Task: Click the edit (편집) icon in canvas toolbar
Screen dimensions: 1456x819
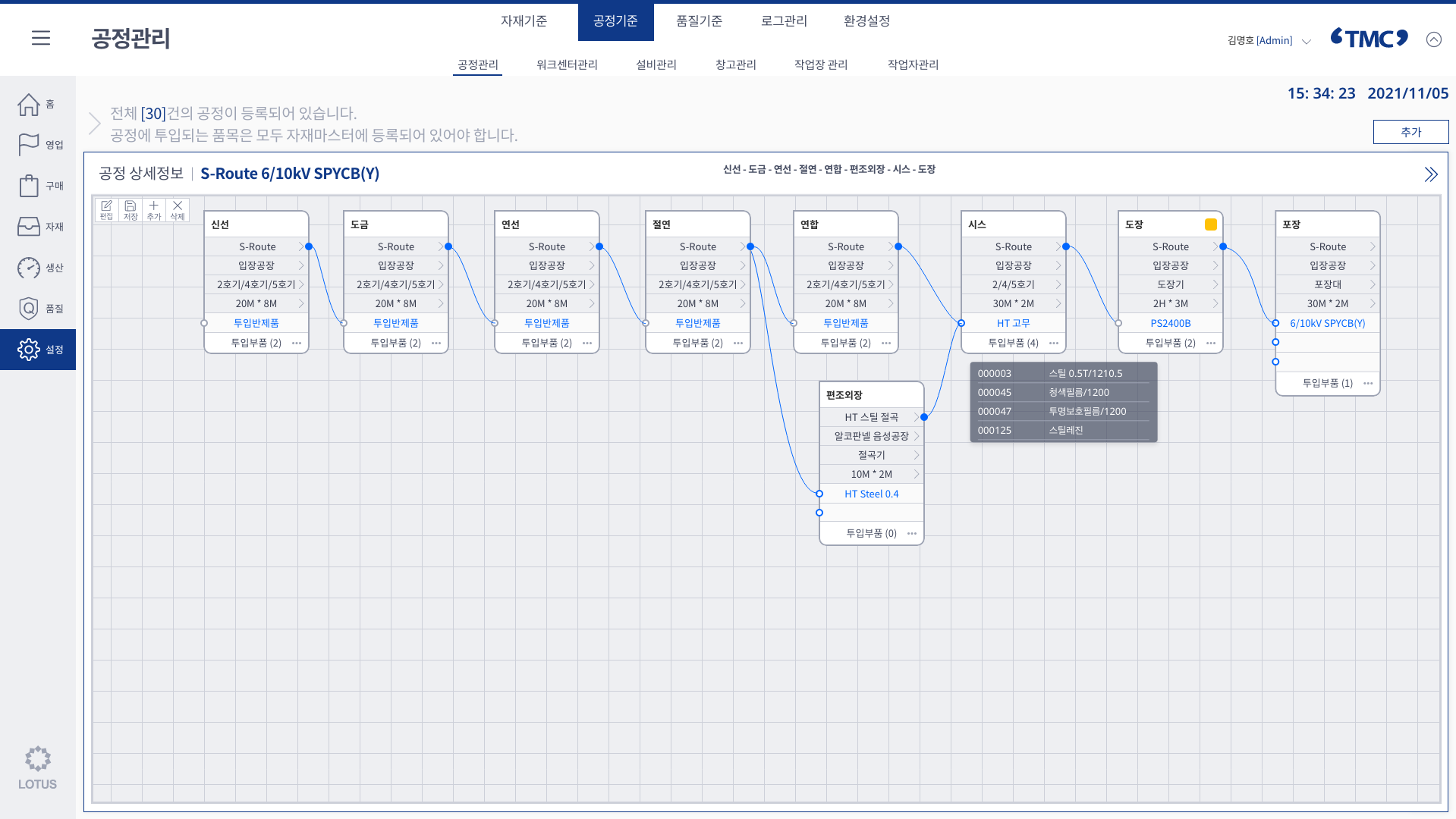Action: [x=106, y=209]
